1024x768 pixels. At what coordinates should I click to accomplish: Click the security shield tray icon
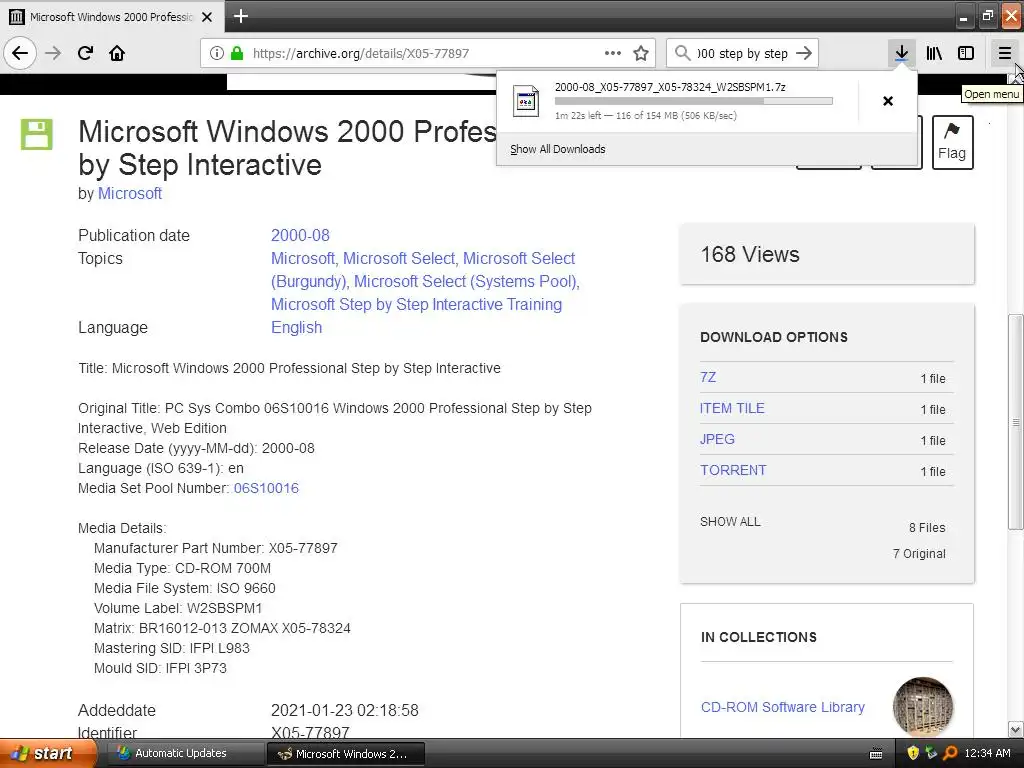click(913, 754)
